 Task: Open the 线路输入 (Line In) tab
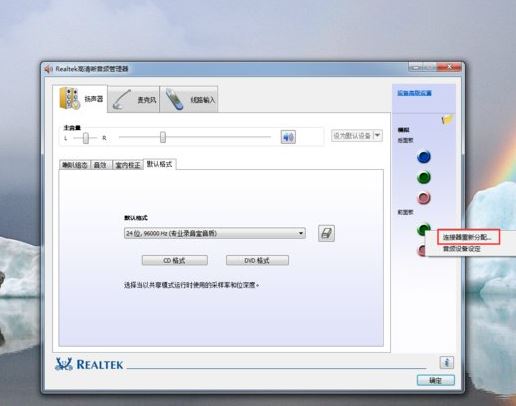pos(189,99)
